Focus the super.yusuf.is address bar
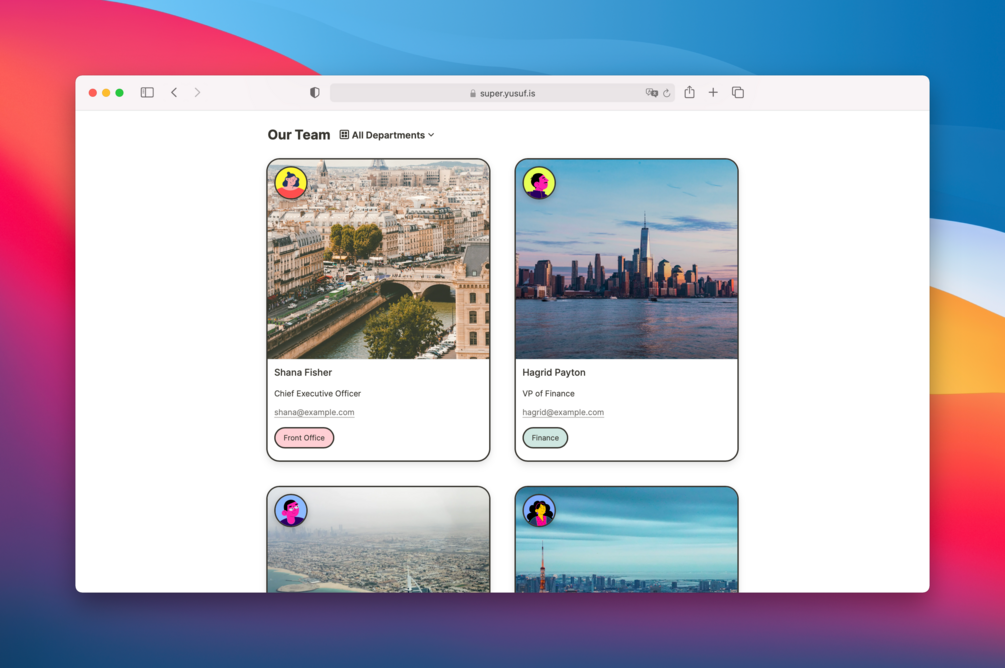1005x668 pixels. (502, 93)
